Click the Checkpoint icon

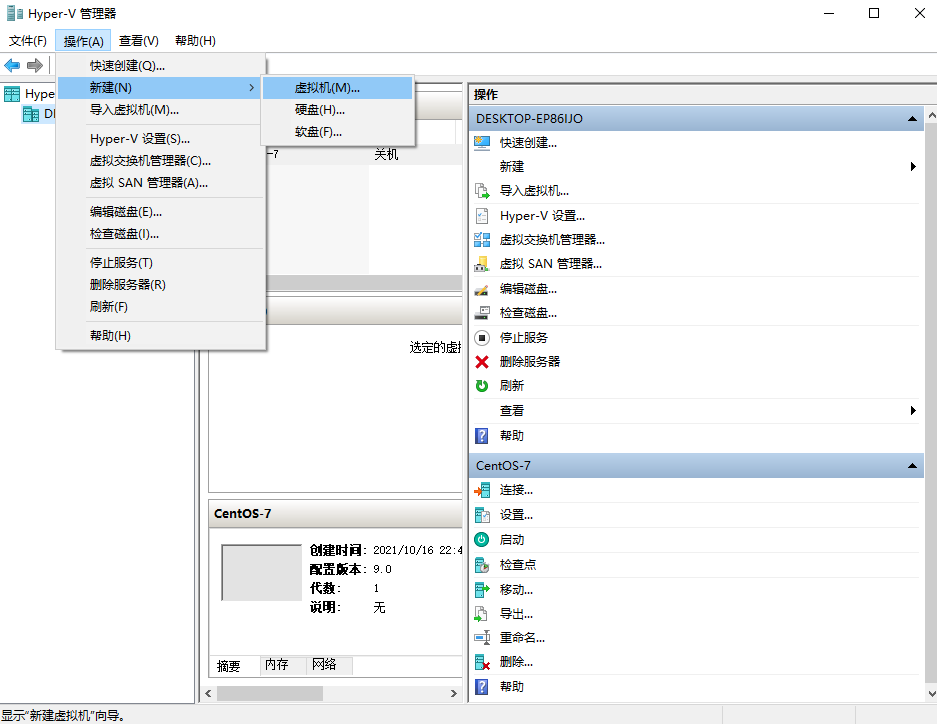(482, 565)
